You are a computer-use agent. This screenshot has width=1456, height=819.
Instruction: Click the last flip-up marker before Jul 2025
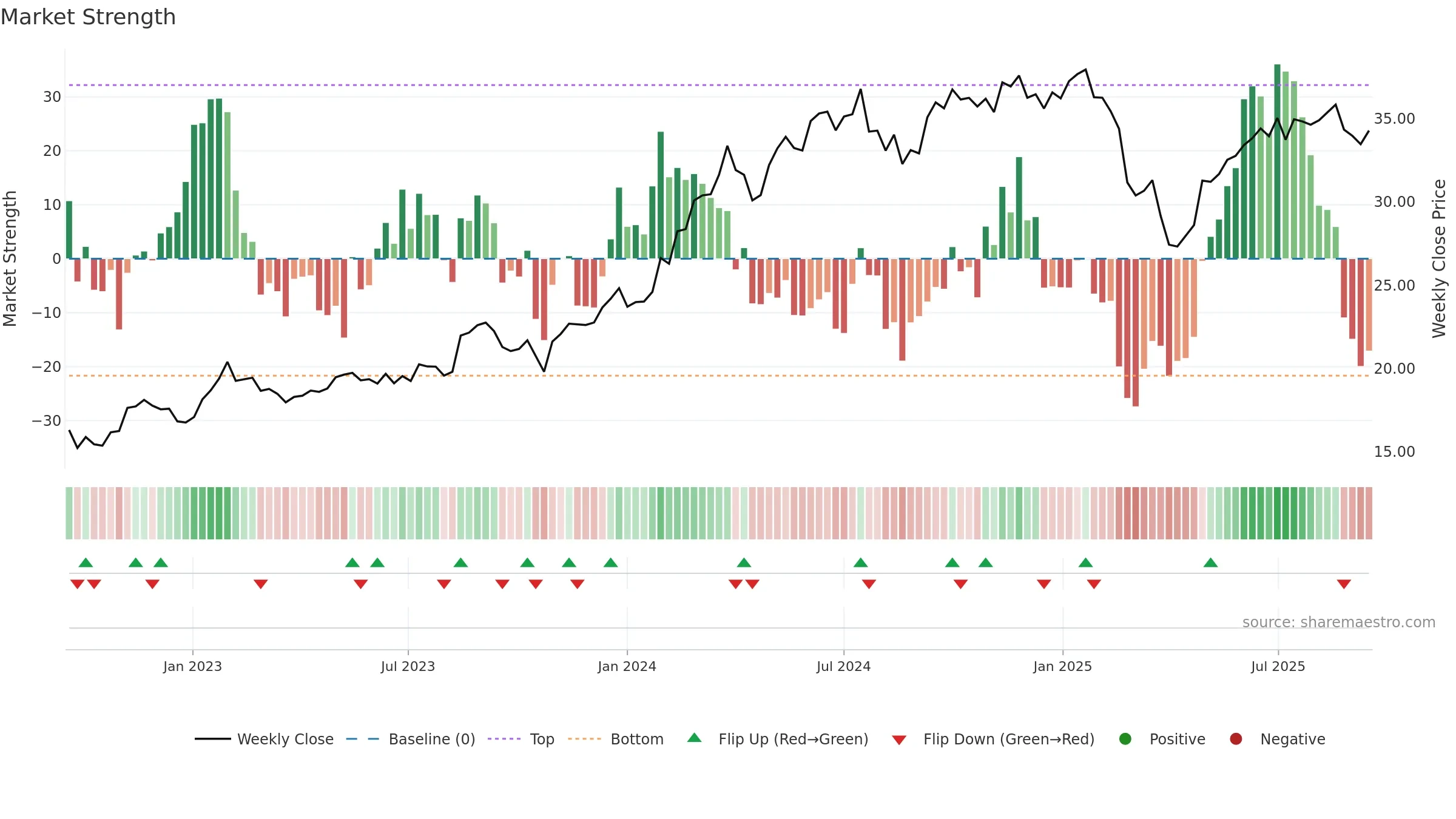(1211, 562)
